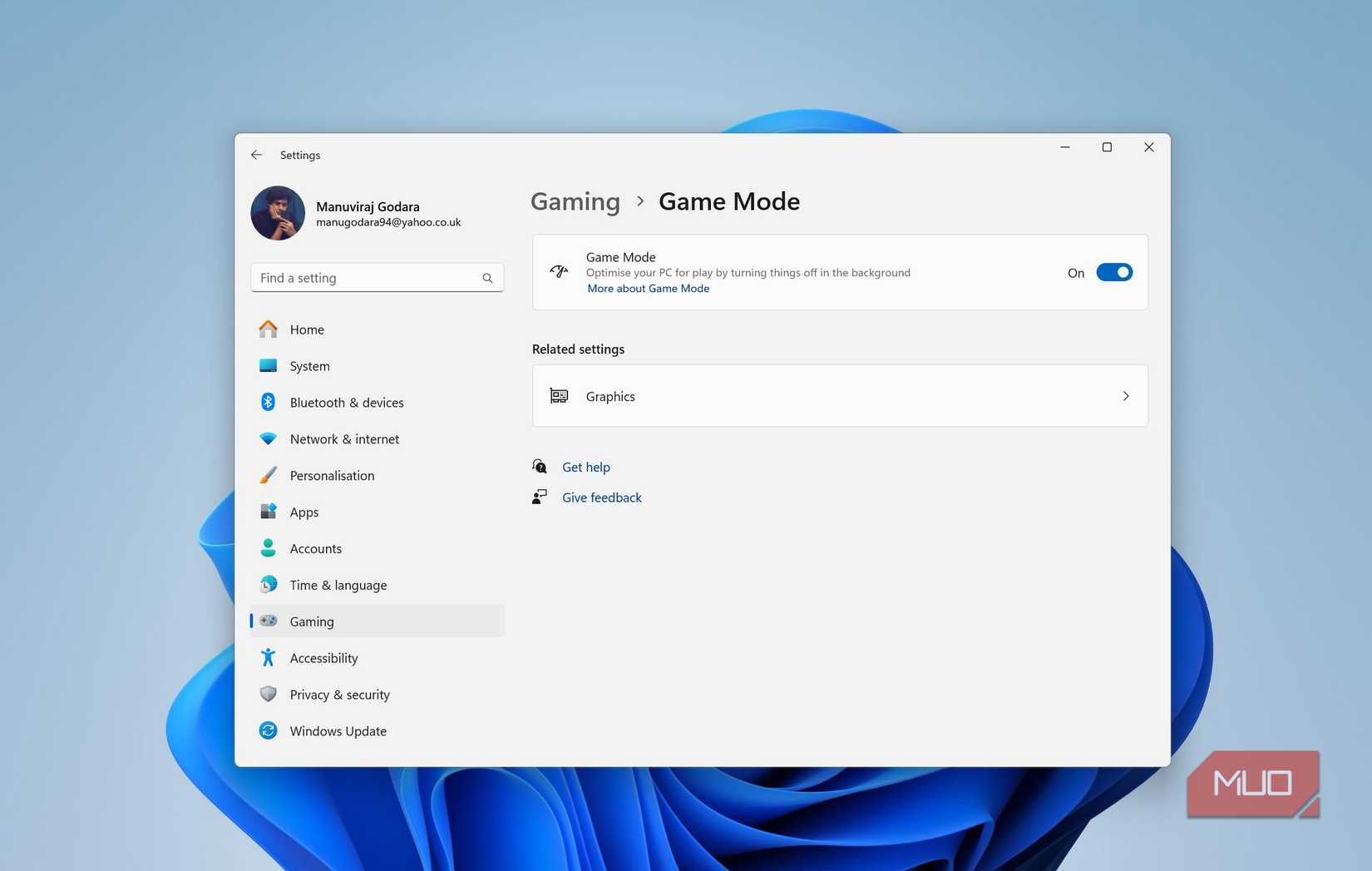Open the Give feedback link
The height and width of the screenshot is (871, 1372).
coord(602,497)
